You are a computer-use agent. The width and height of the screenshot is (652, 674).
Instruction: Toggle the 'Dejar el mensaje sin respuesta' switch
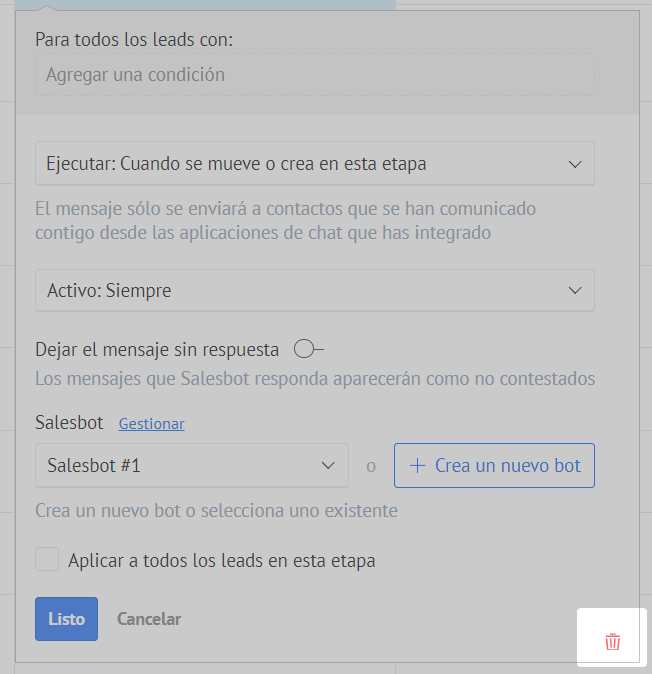[309, 349]
